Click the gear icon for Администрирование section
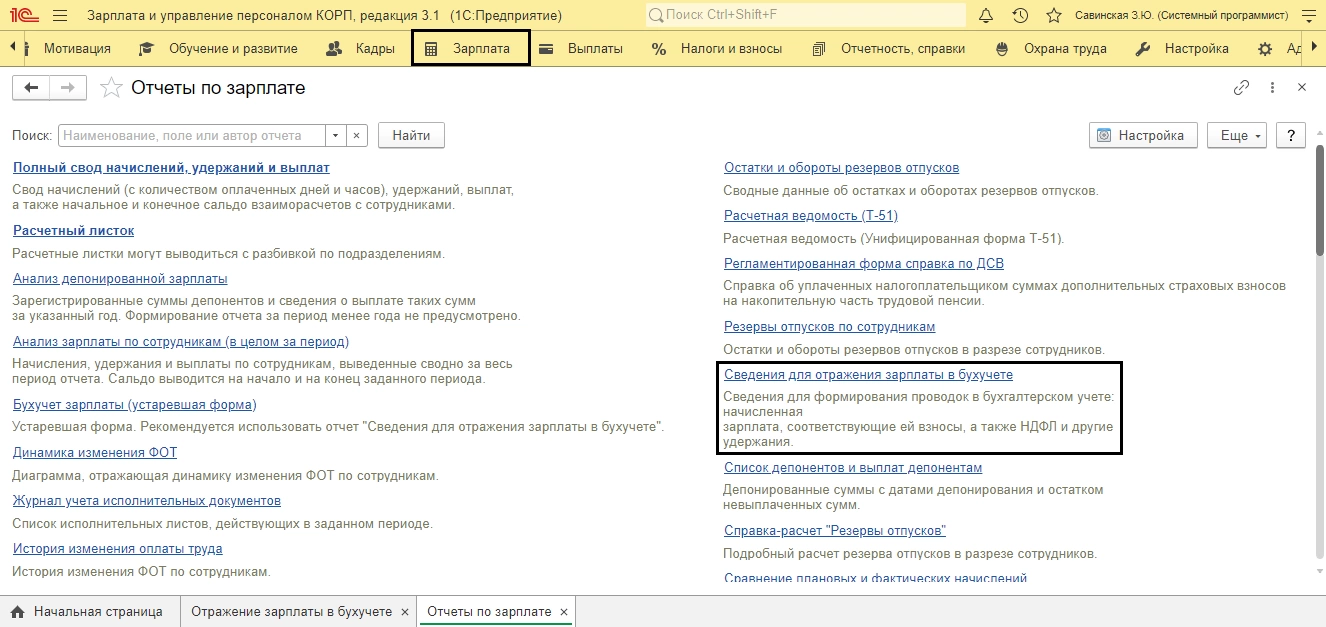Viewport: 1326px width, 627px height. 1265,48
